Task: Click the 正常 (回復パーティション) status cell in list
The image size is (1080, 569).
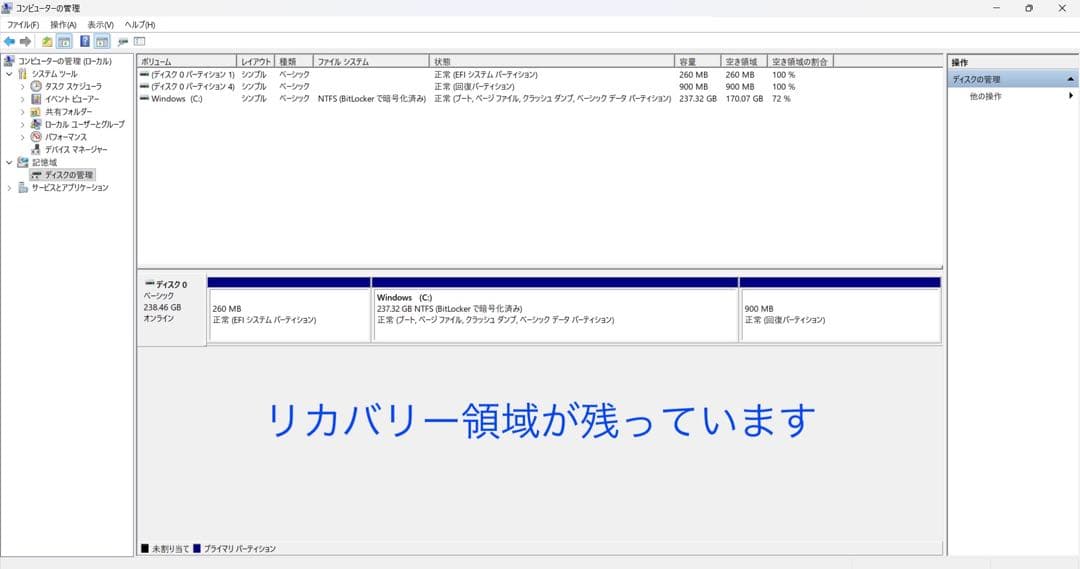Action: (x=475, y=87)
